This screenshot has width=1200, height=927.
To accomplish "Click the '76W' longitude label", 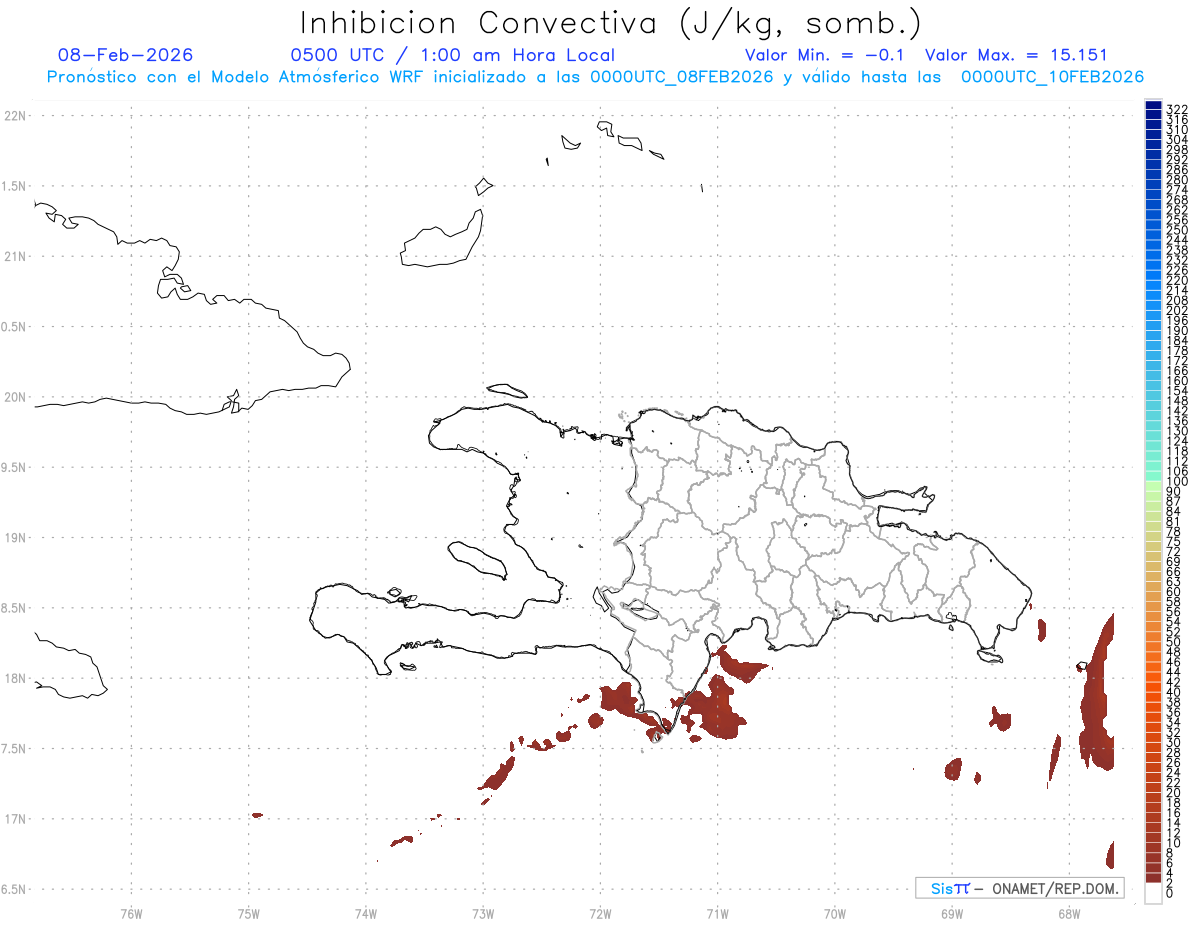I will coord(131,913).
